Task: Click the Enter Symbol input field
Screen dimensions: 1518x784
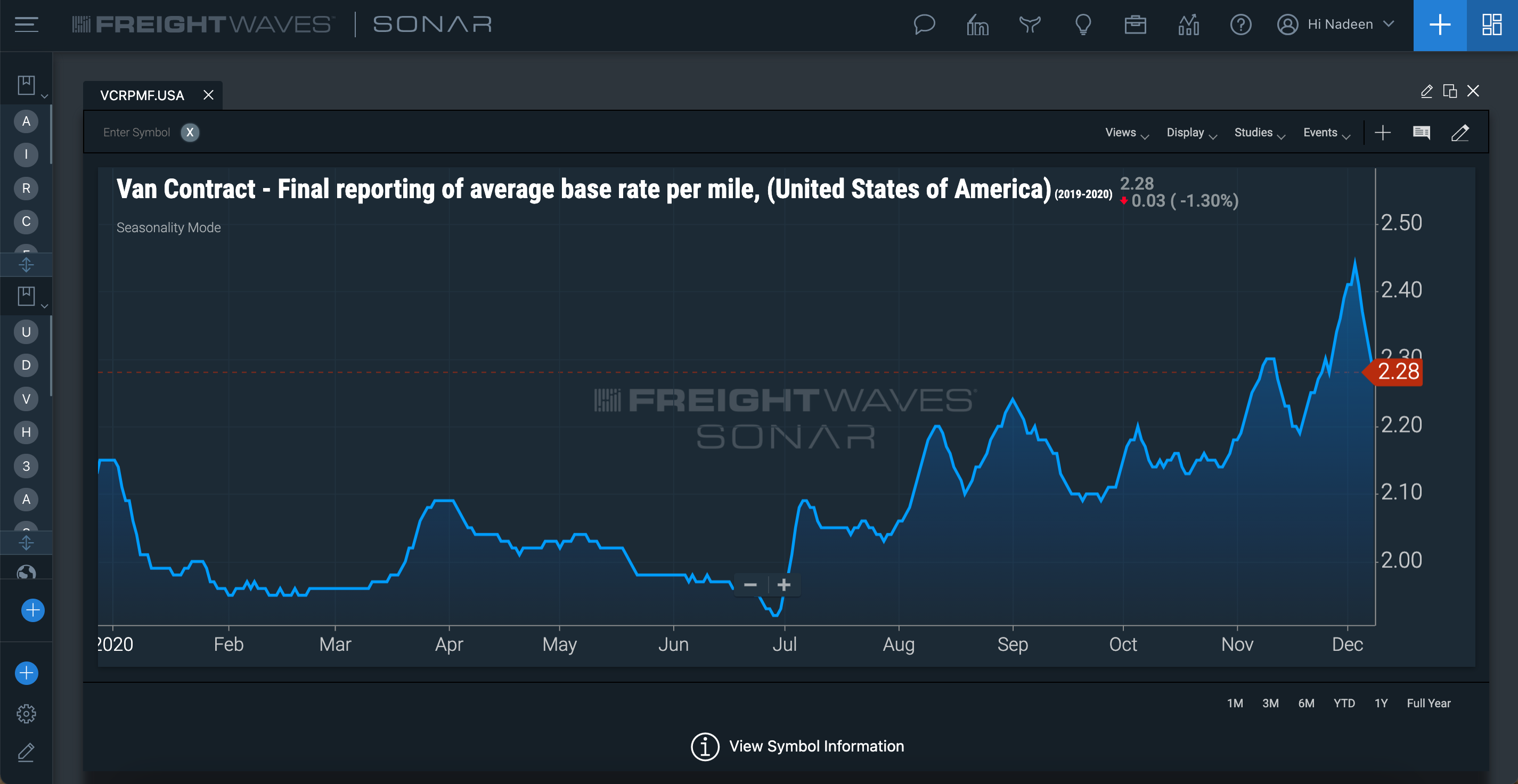Action: 137,133
